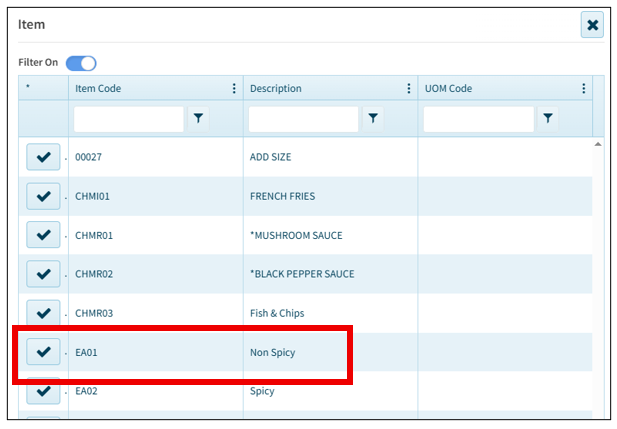Click the UOM Code filter text box
The width and height of the screenshot is (617, 429).
[478, 119]
